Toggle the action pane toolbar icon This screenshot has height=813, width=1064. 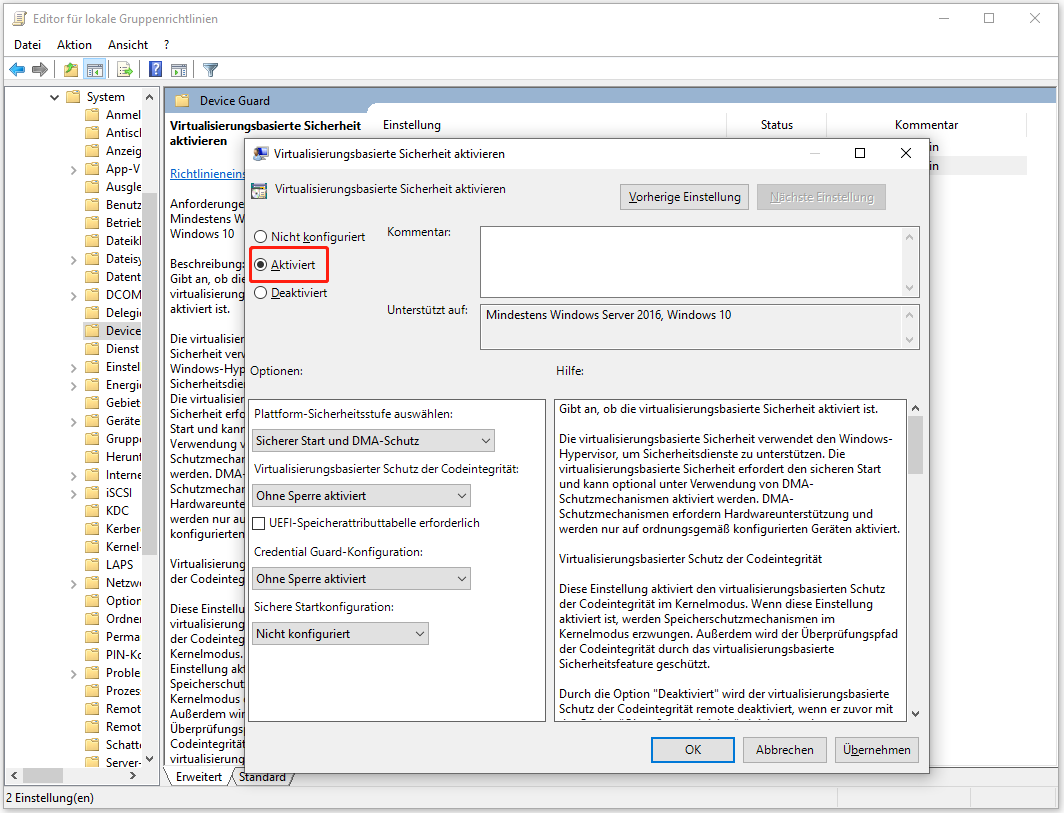pos(180,69)
